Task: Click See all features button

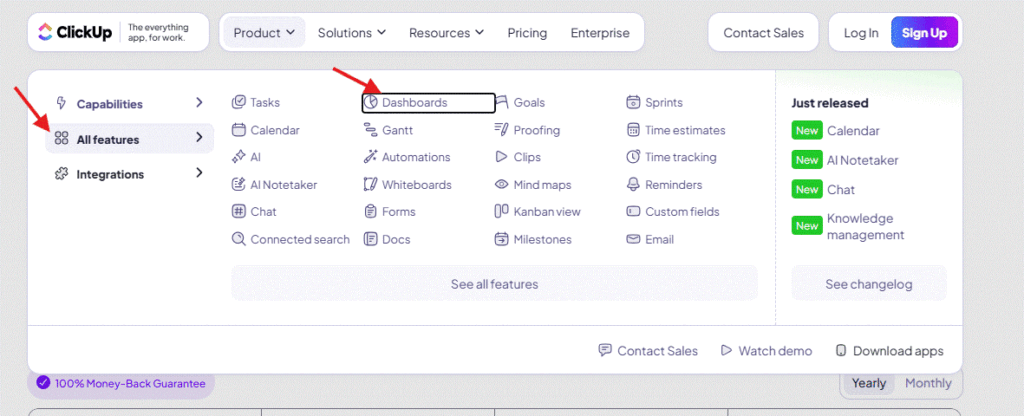Action: coord(494,284)
